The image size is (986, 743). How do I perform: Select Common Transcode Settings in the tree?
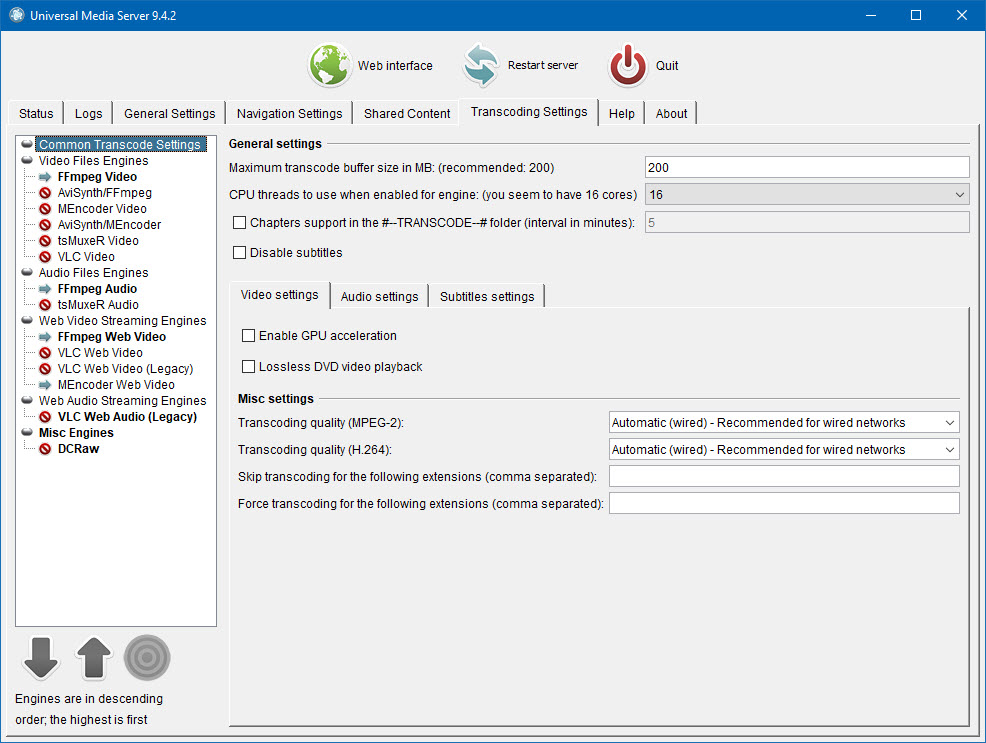pos(120,145)
